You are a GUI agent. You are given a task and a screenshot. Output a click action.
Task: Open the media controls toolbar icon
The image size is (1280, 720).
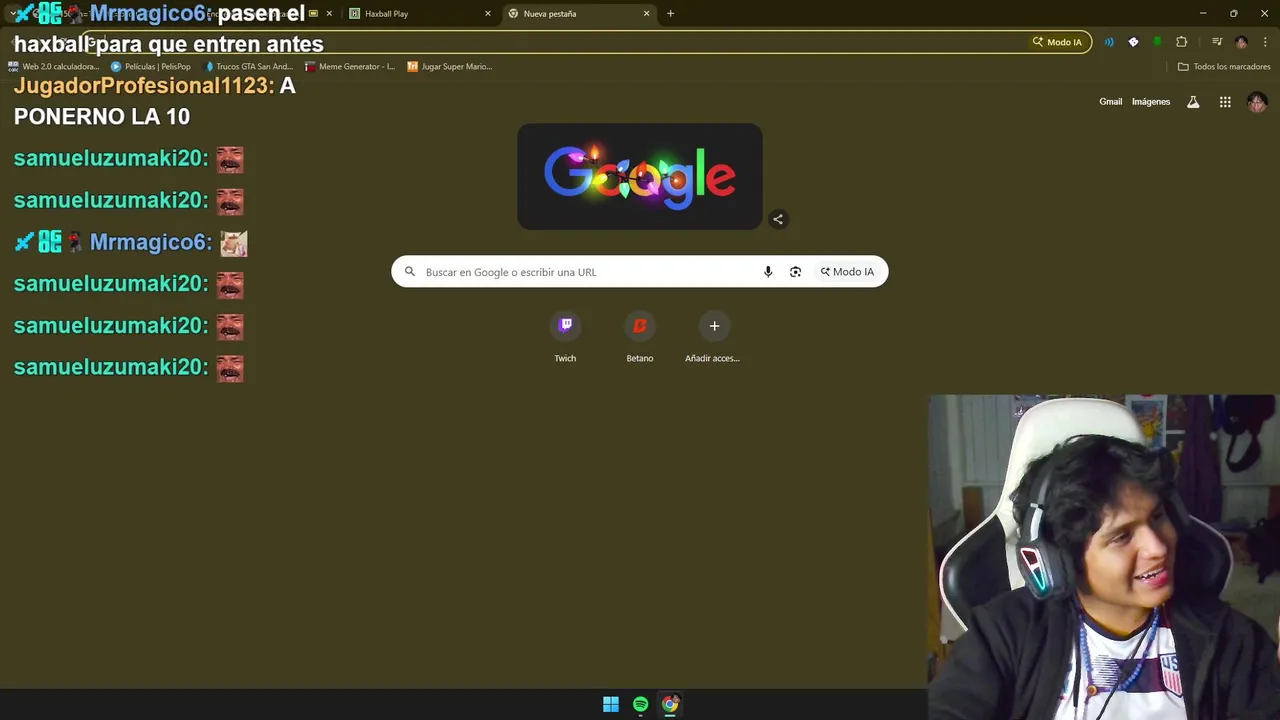pos(1217,42)
